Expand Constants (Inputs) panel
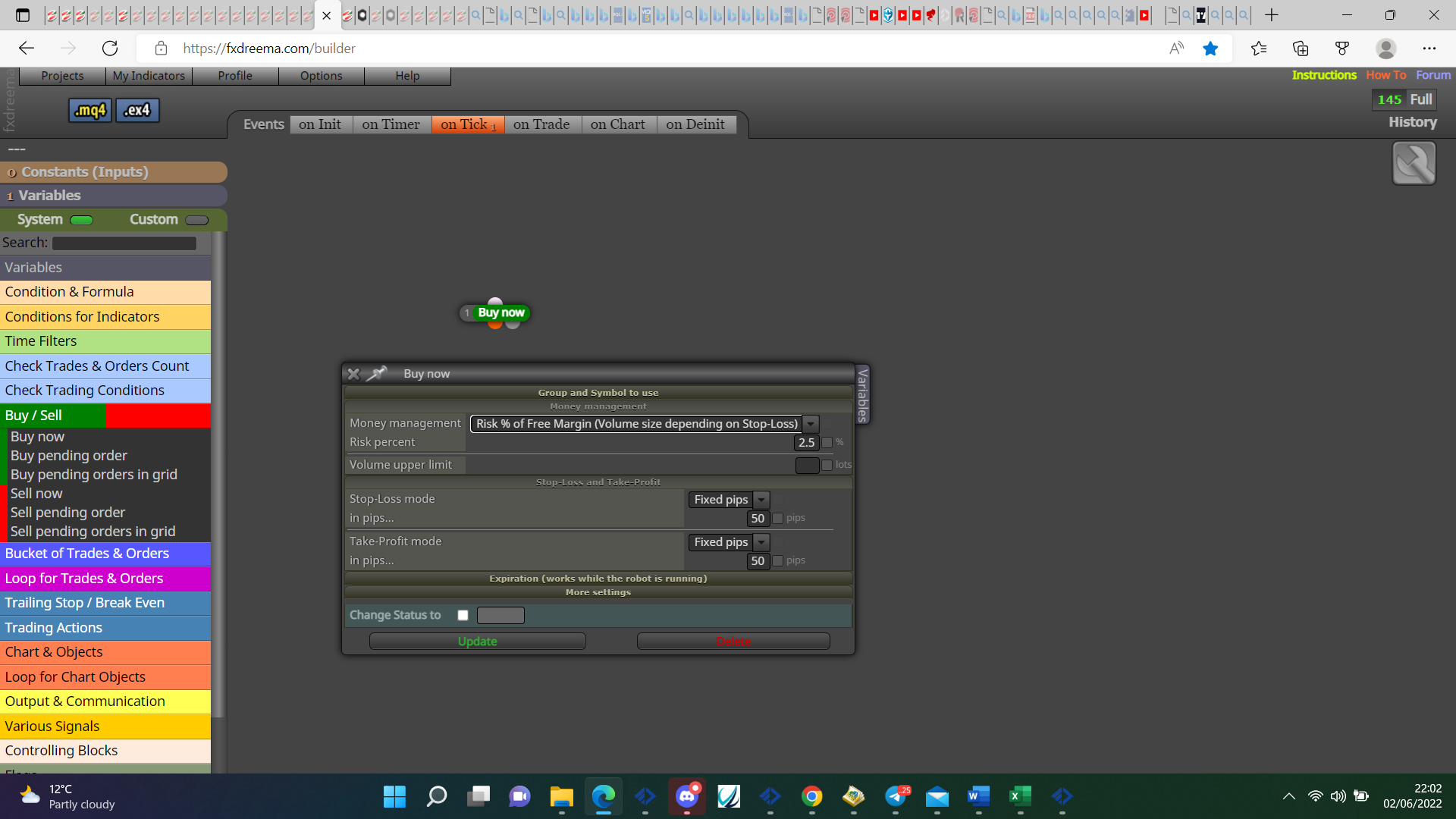This screenshot has width=1456, height=819. coord(113,172)
